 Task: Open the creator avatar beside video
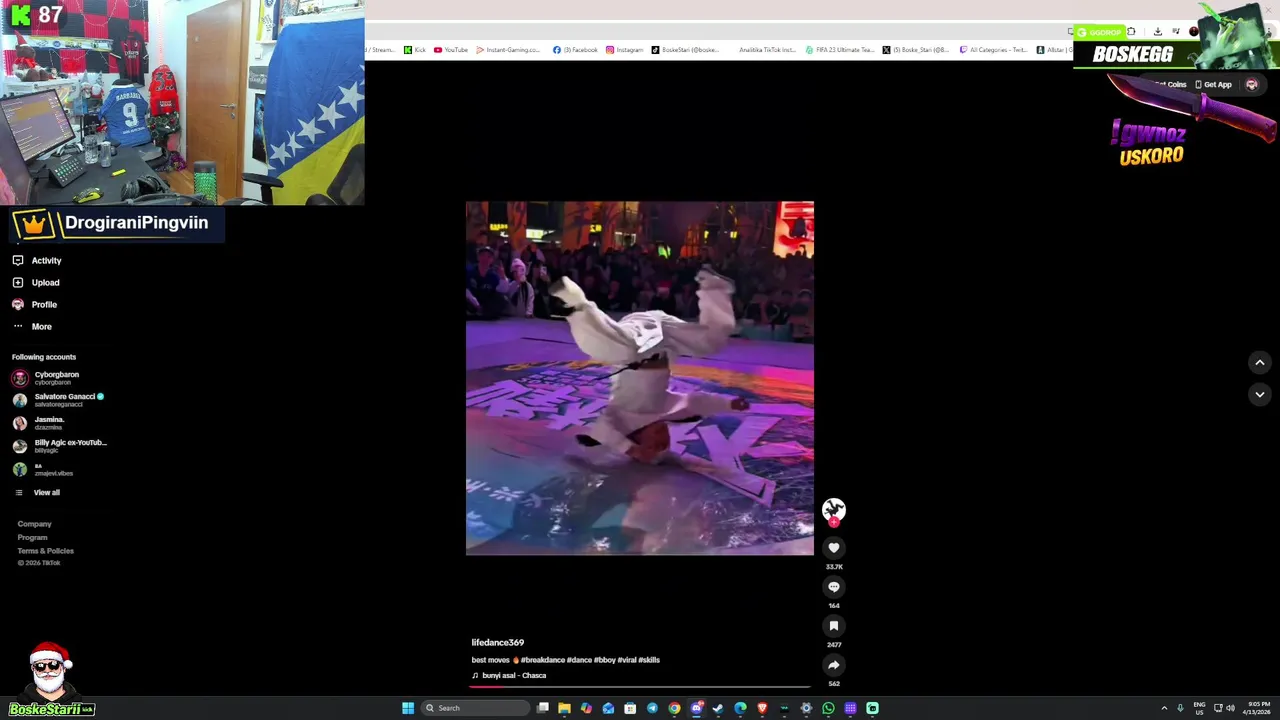click(834, 510)
